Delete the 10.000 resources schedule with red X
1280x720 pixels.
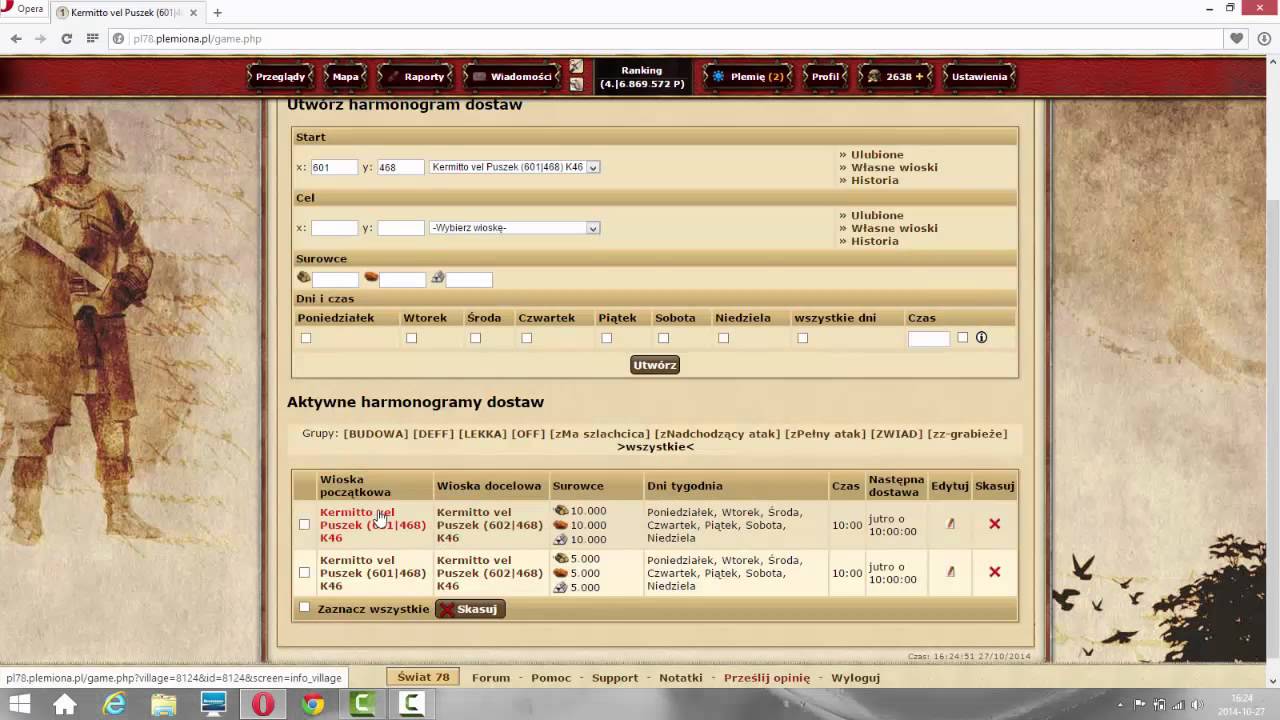point(994,523)
